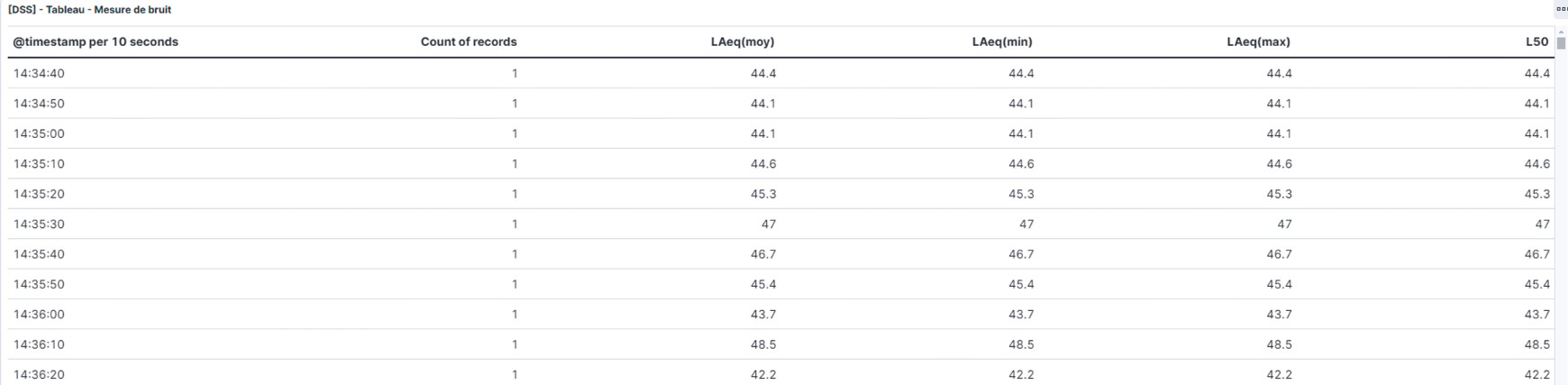
Task: Click the vertical scrollbar thumb
Action: point(1561,43)
